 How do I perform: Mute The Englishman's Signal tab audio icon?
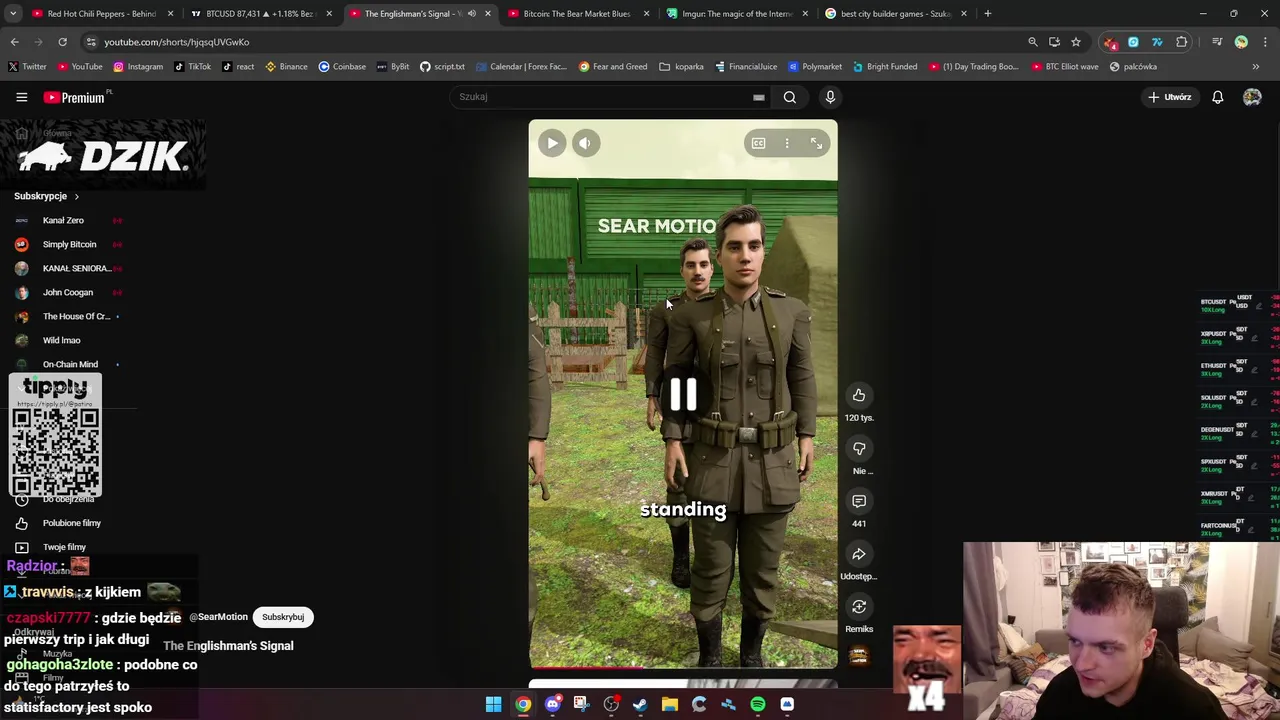[471, 14]
